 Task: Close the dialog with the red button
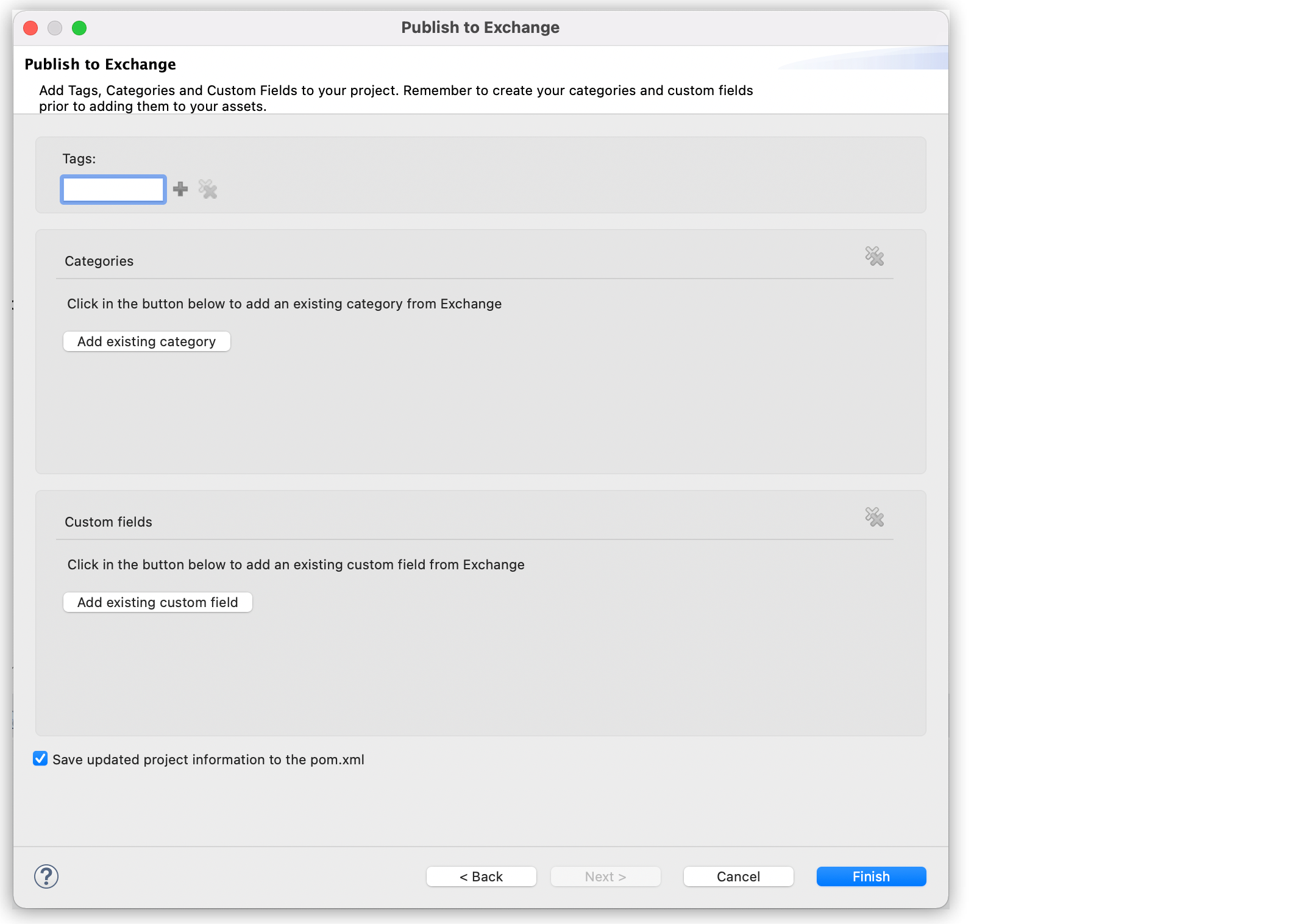point(30,28)
